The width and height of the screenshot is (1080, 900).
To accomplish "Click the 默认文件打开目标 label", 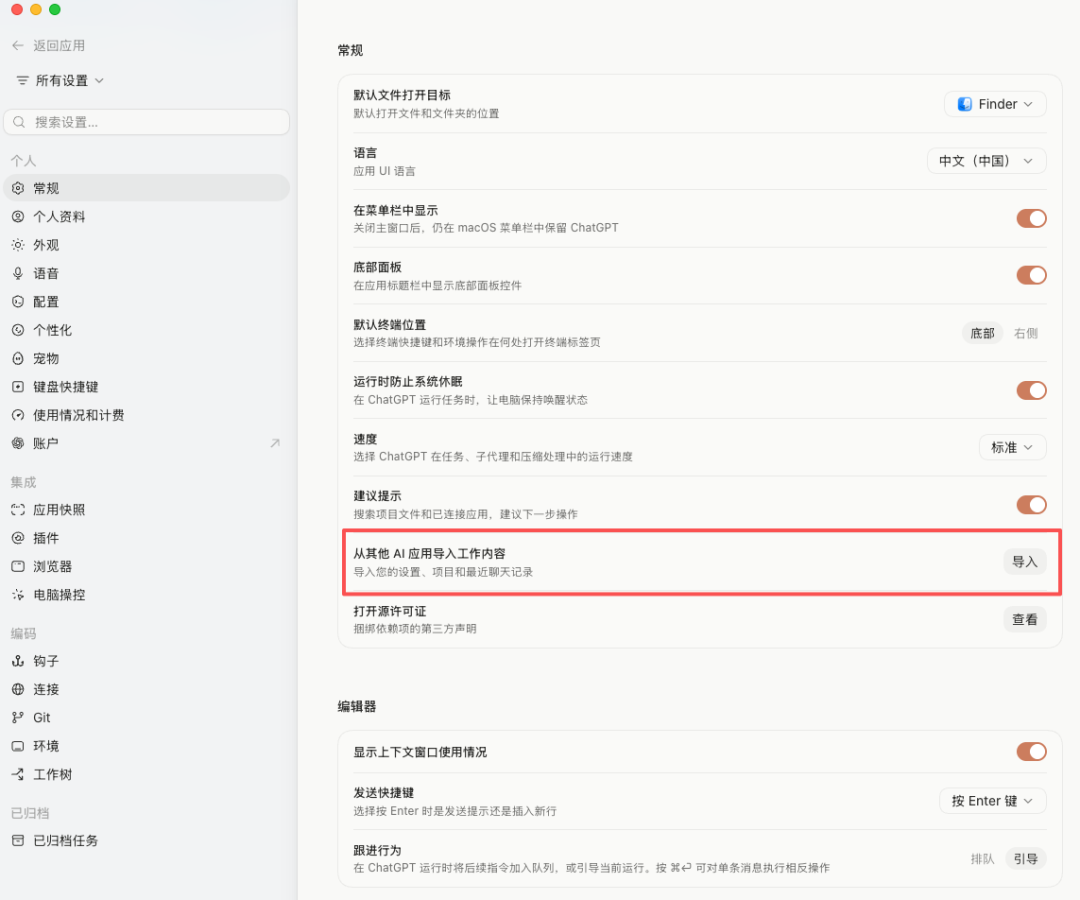I will tap(402, 95).
